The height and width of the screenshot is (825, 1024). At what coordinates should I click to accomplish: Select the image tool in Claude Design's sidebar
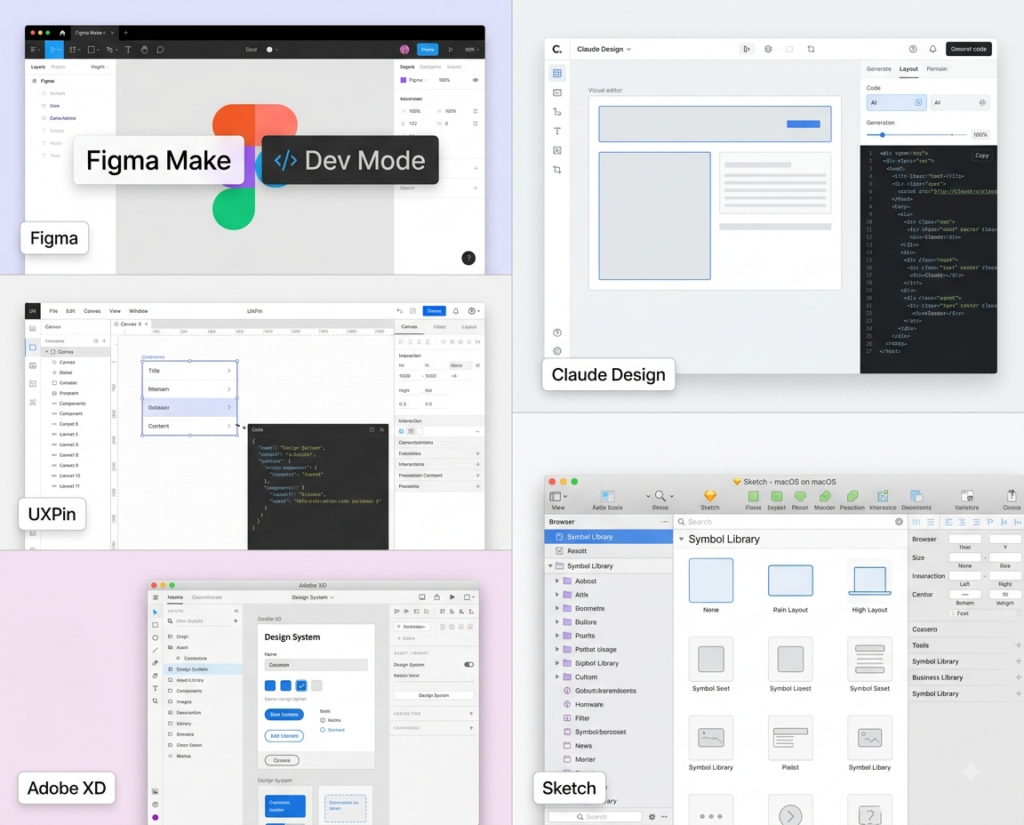(557, 150)
